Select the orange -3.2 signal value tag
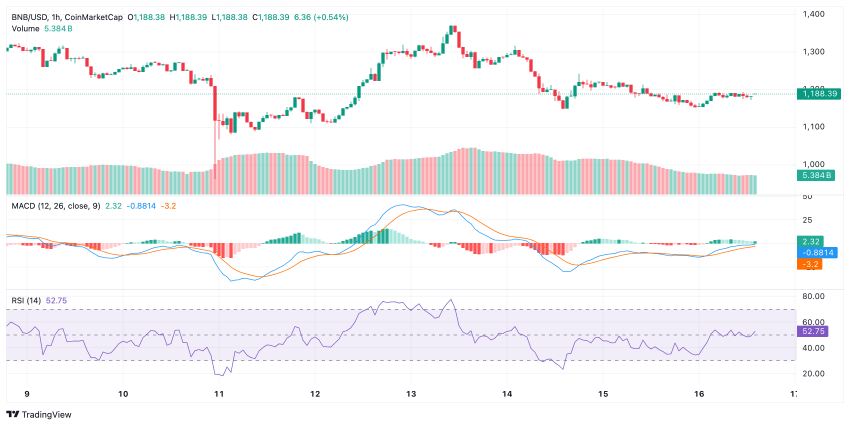850x426 pixels. [812, 265]
